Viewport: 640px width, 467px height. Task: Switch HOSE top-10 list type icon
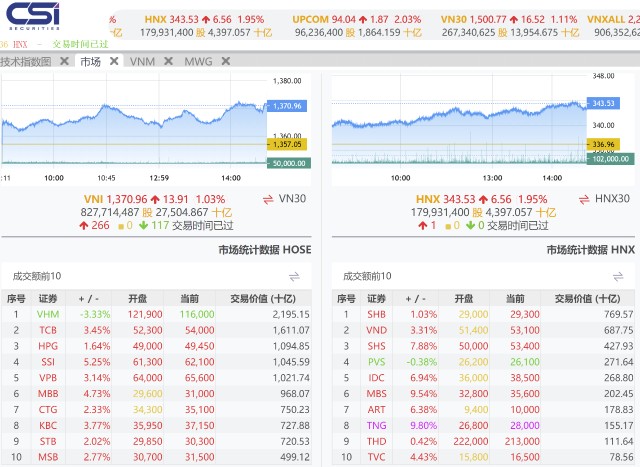[294, 277]
